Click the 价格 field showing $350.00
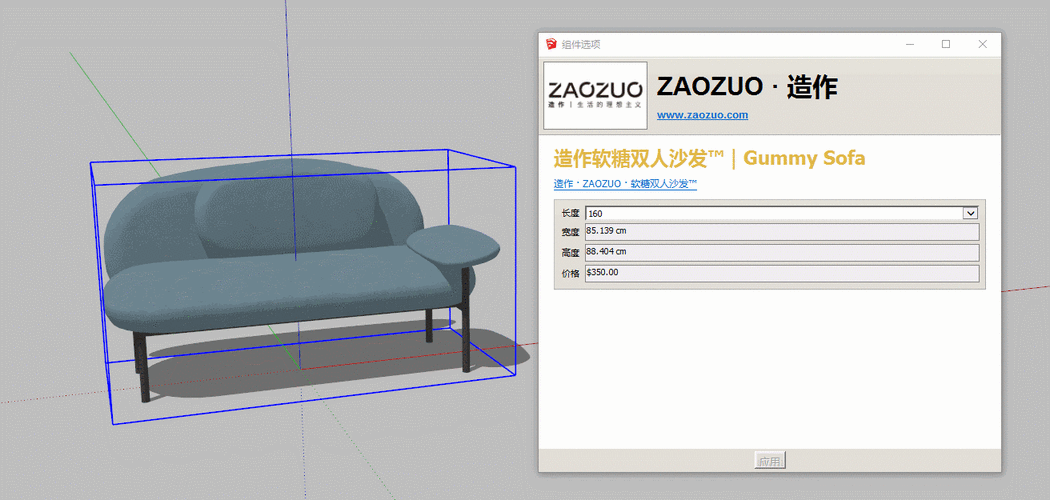Image resolution: width=1050 pixels, height=500 pixels. pos(782,273)
